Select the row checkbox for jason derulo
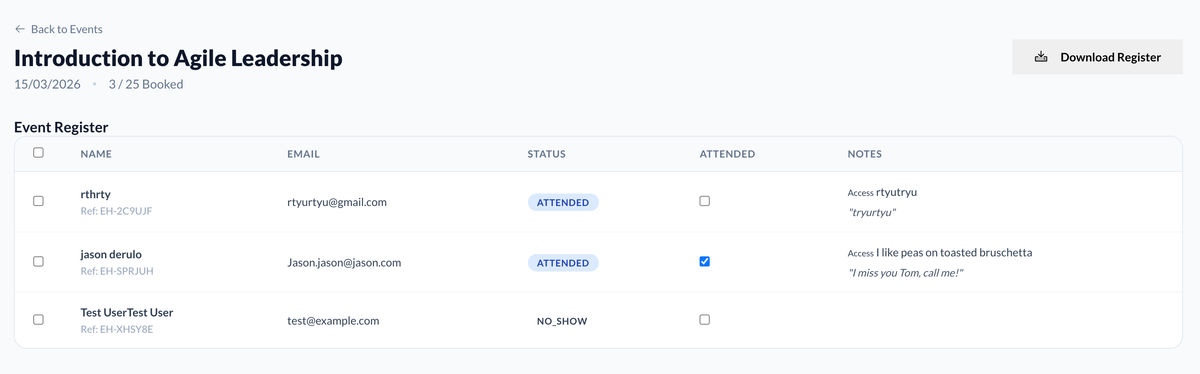This screenshot has height=374, width=1200. 38,261
